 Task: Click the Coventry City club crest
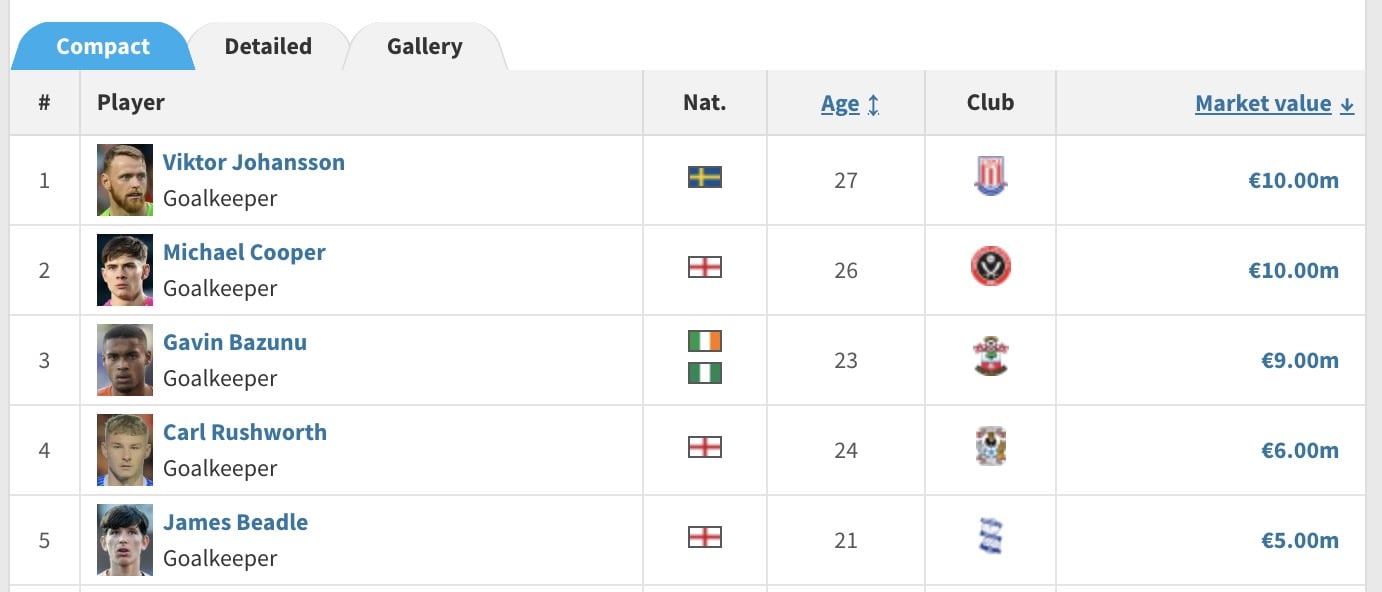(990, 447)
